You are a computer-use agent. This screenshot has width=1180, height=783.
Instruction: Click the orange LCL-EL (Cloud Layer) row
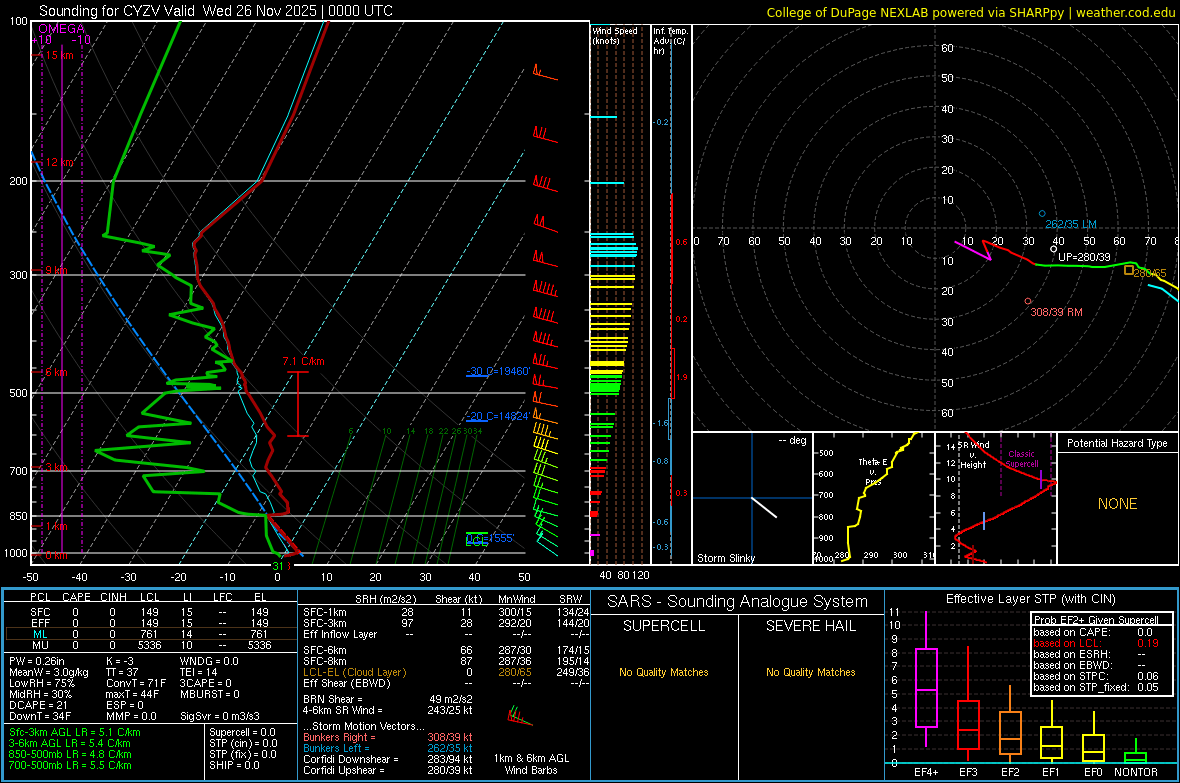pos(446,672)
